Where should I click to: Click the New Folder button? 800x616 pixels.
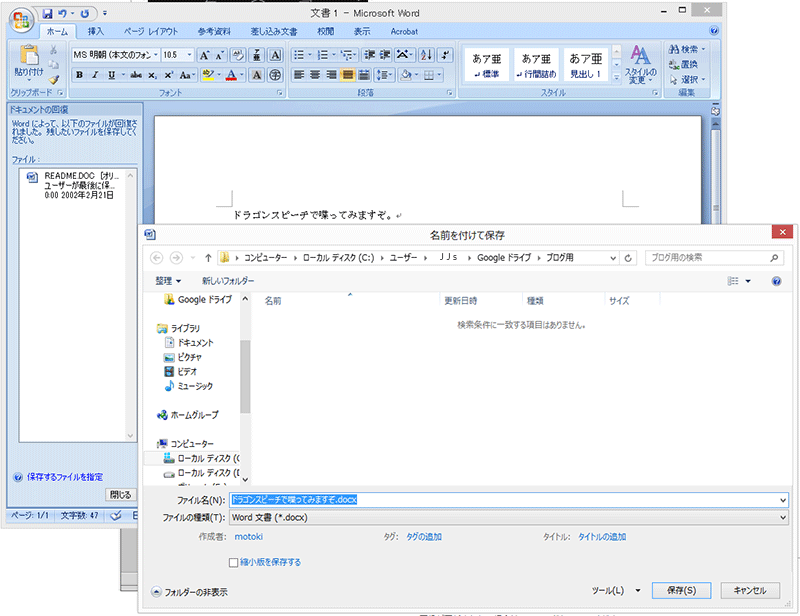tap(228, 281)
